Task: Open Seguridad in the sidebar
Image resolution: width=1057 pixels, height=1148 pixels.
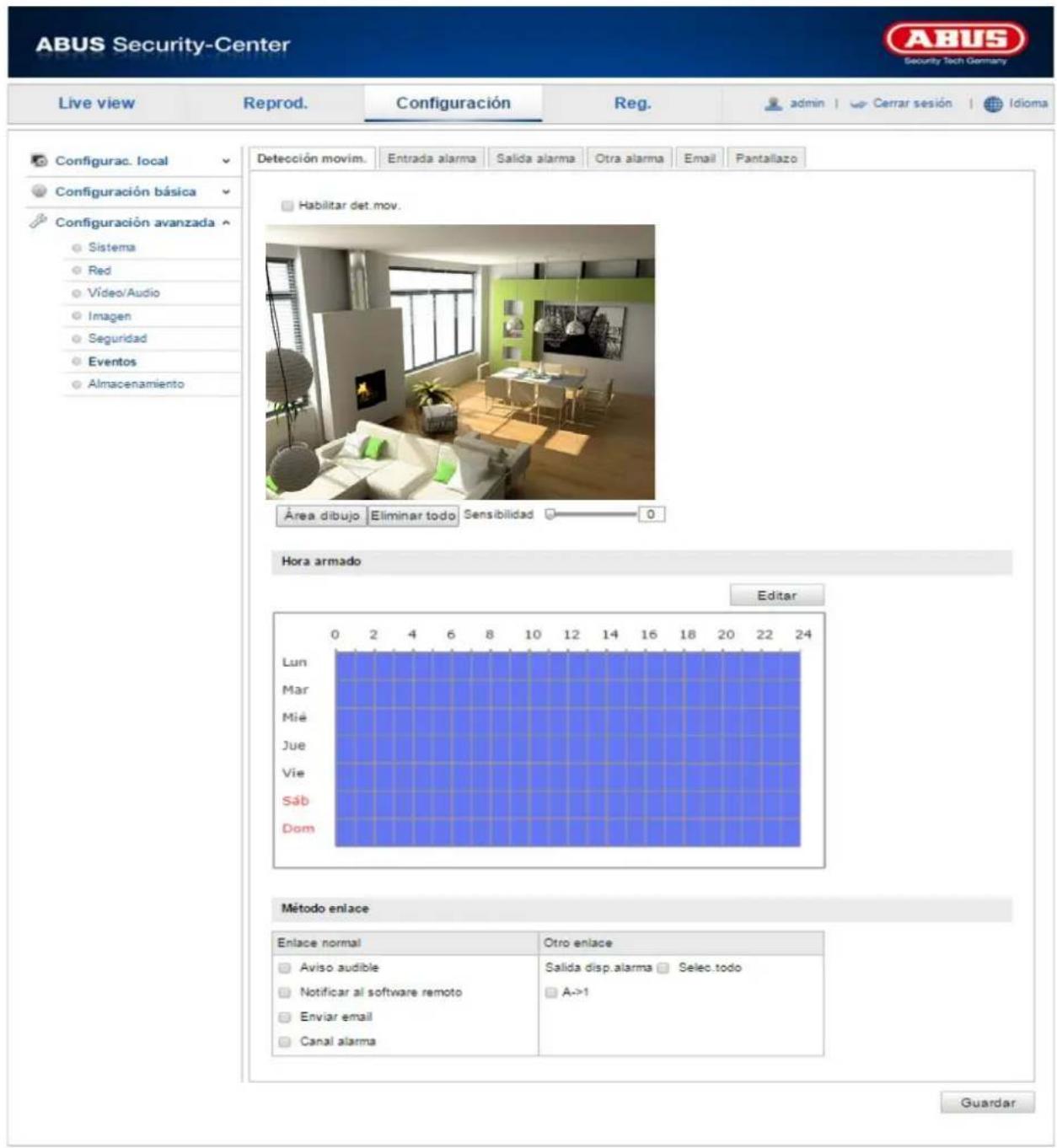Action: click(x=117, y=338)
